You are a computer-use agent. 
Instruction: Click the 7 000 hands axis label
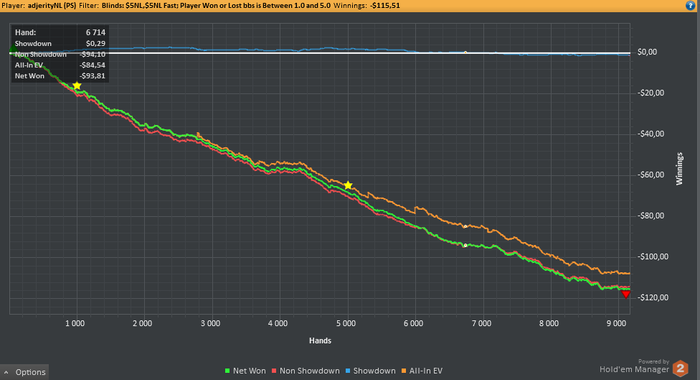pyautogui.click(x=481, y=323)
